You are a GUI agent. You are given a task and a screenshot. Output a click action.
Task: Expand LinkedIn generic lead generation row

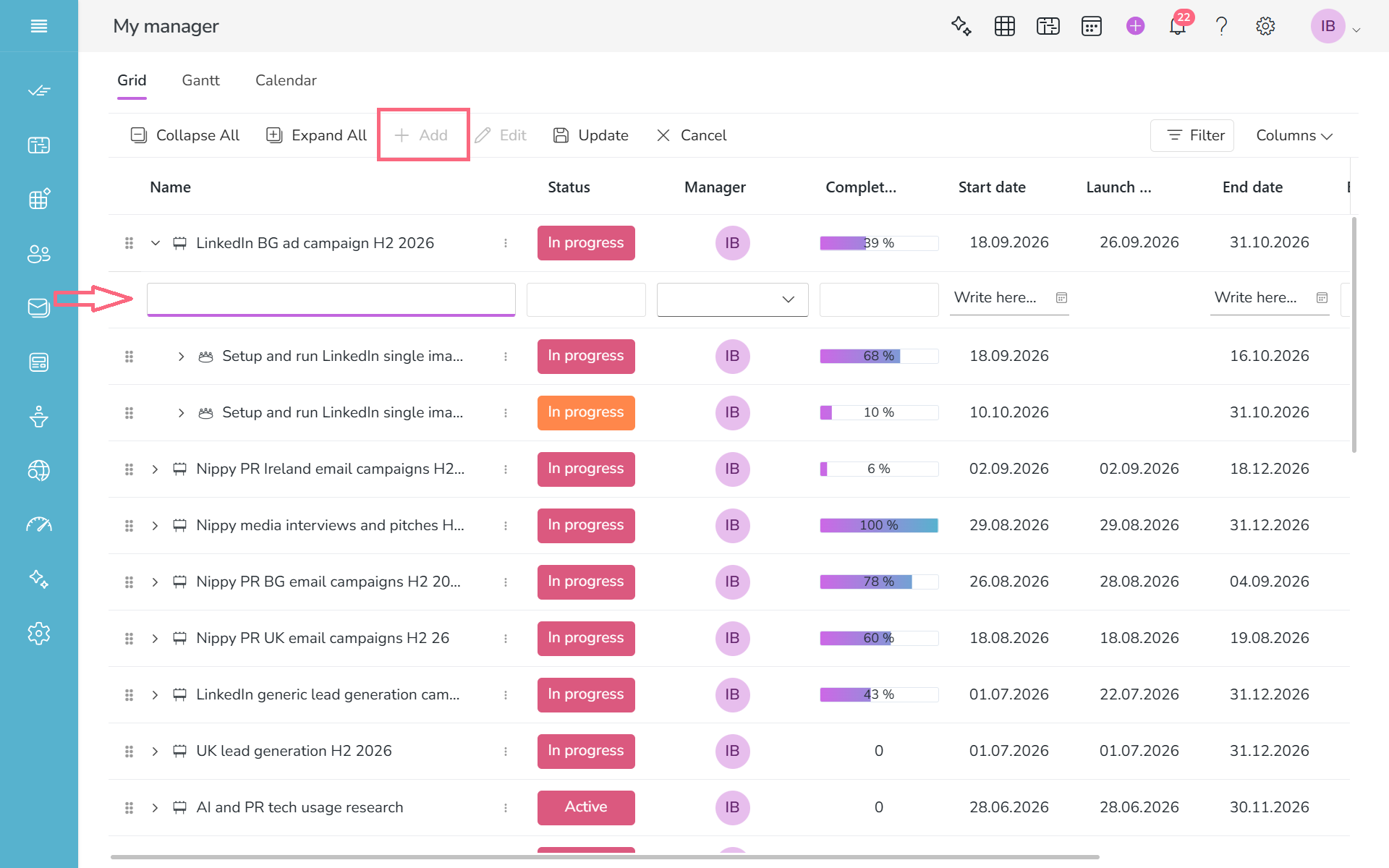click(x=155, y=694)
